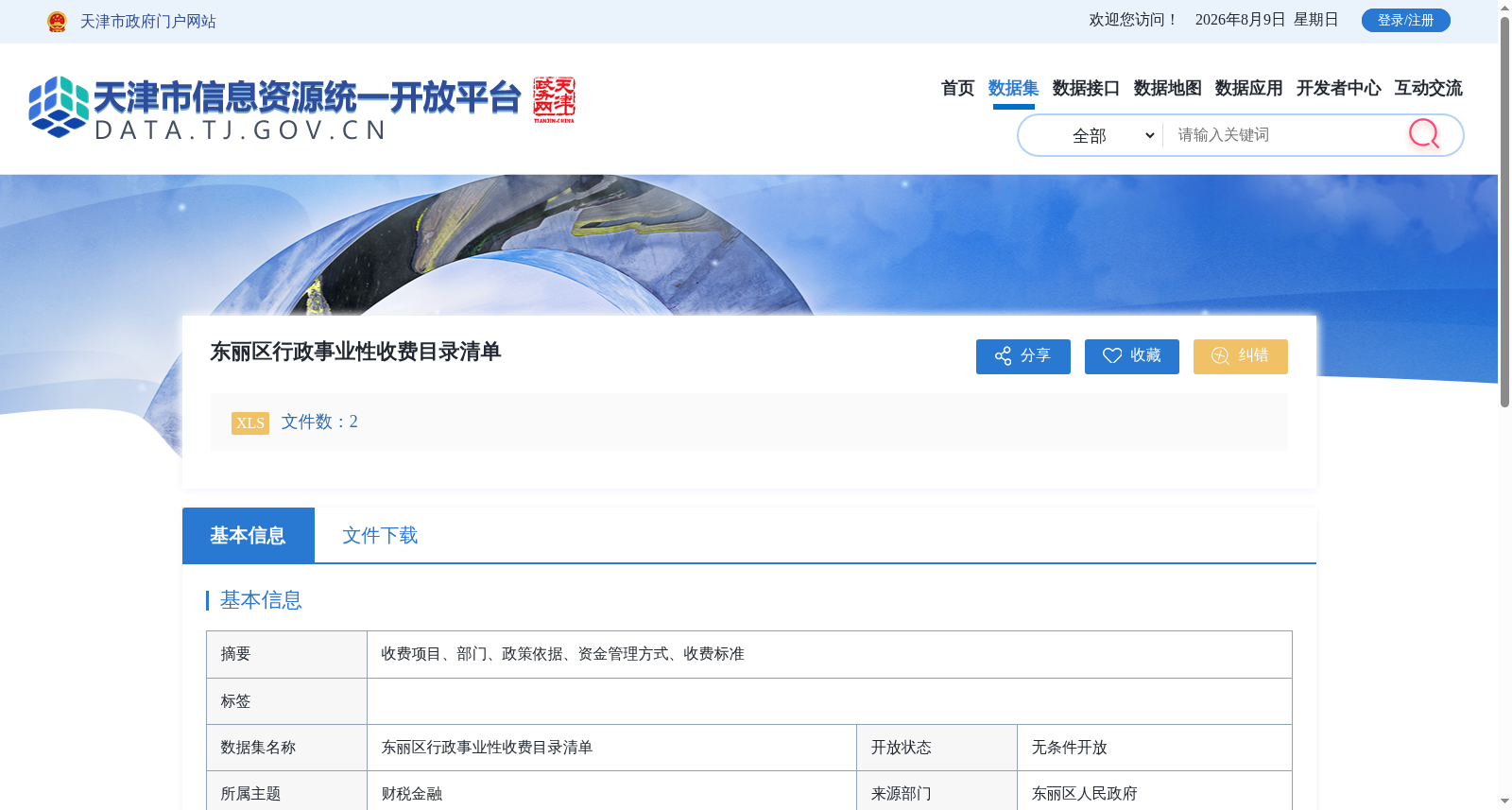The height and width of the screenshot is (810, 1512).
Task: Expand the 全部 search category dropdown
Action: pyautogui.click(x=1113, y=135)
